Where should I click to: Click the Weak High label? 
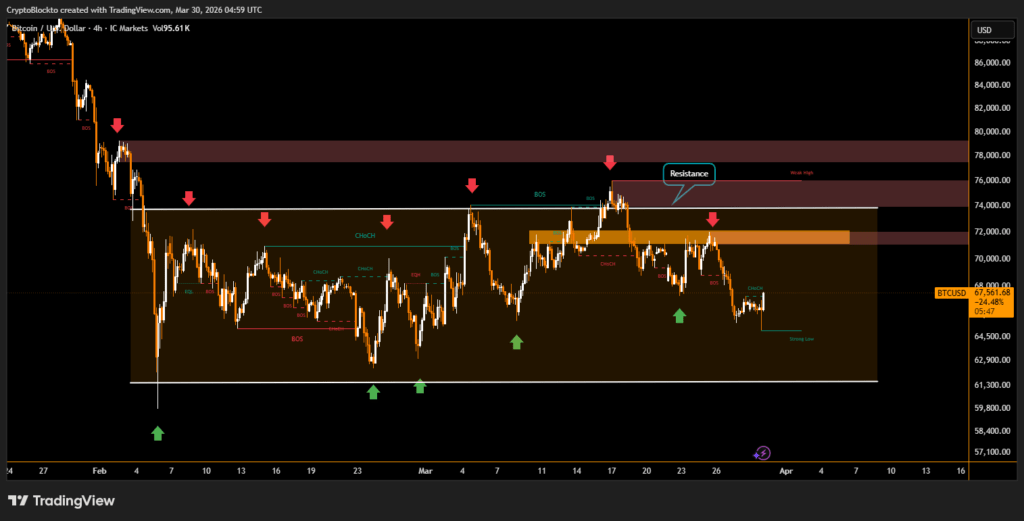pos(801,173)
